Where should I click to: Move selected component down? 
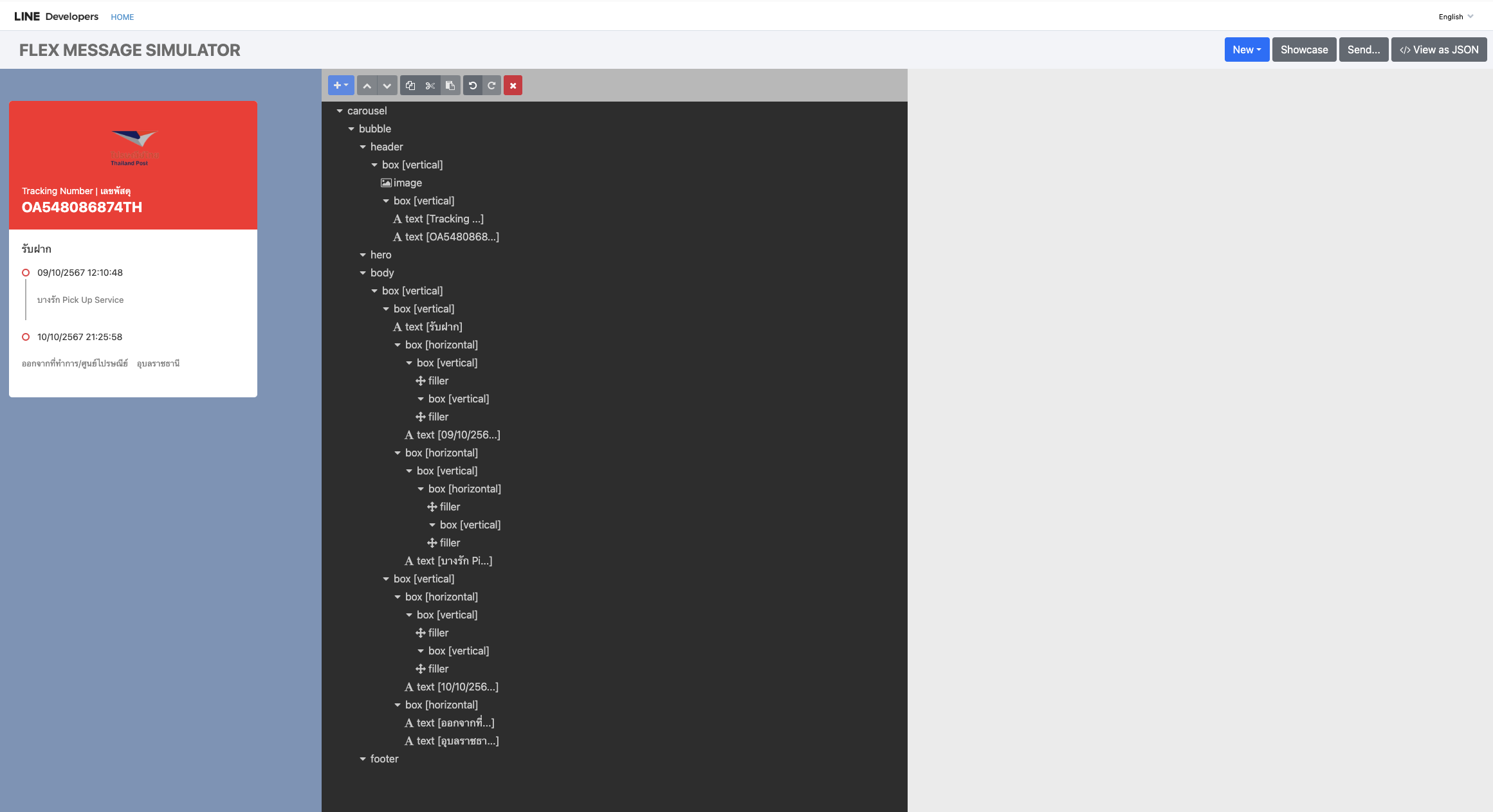[387, 86]
